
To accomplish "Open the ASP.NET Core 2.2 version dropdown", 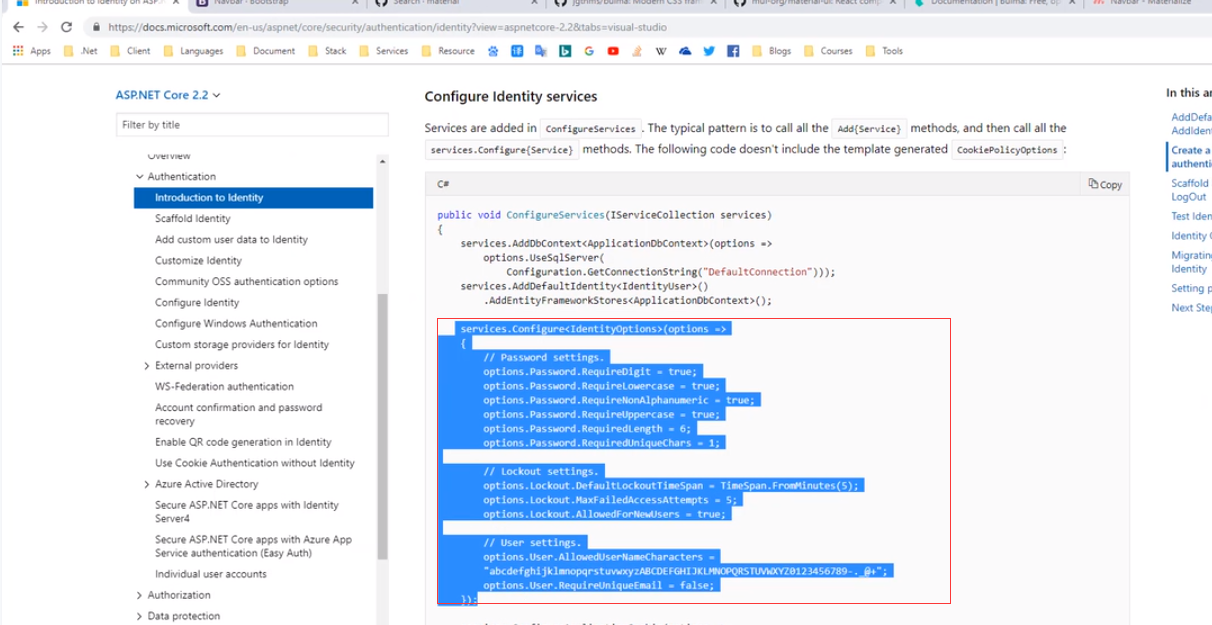I will 168,95.
